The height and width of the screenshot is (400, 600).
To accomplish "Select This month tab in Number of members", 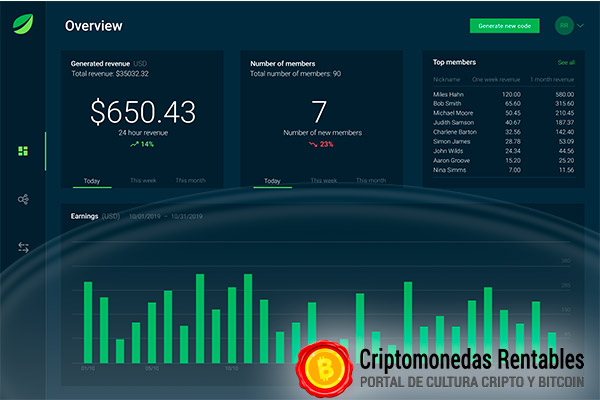I will 371,180.
